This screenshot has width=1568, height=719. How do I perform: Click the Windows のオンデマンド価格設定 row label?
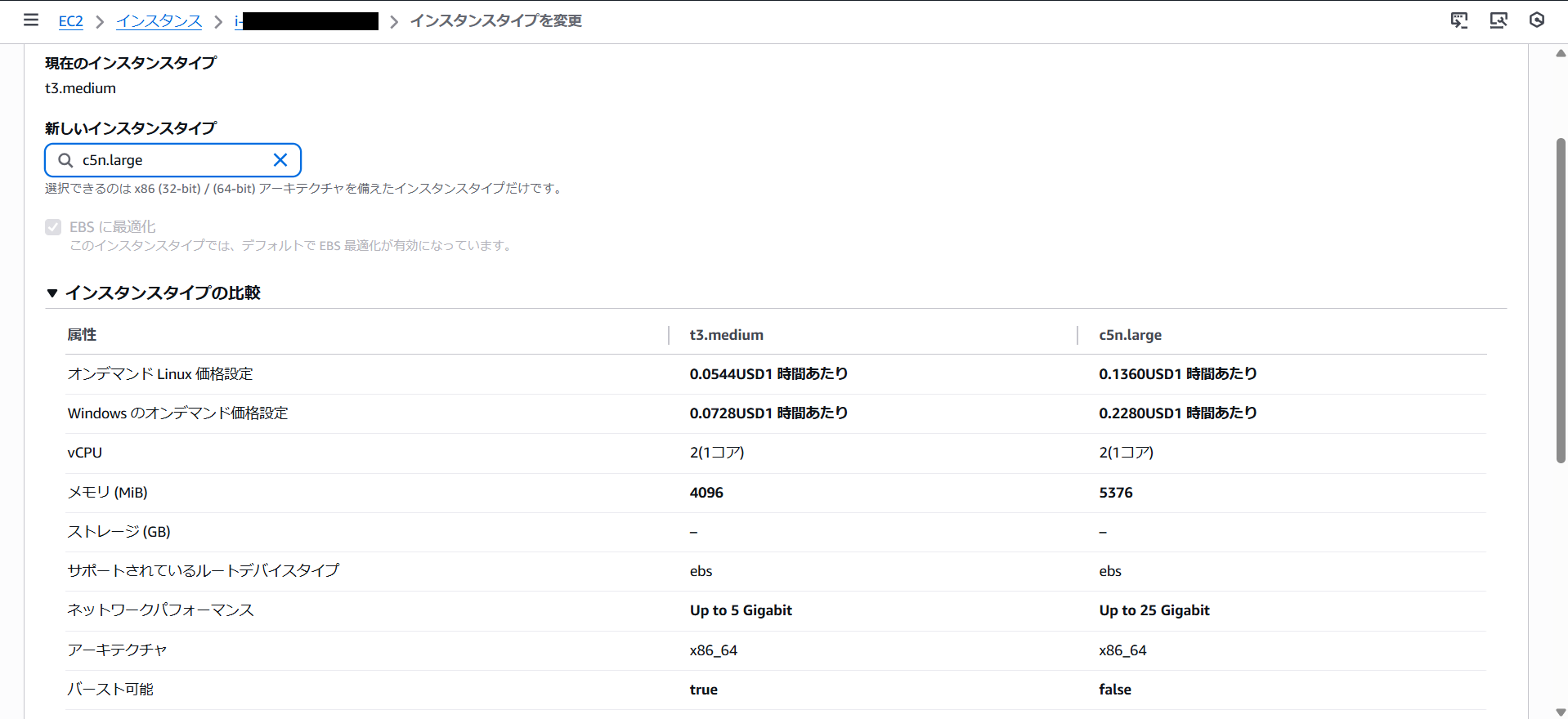177,413
